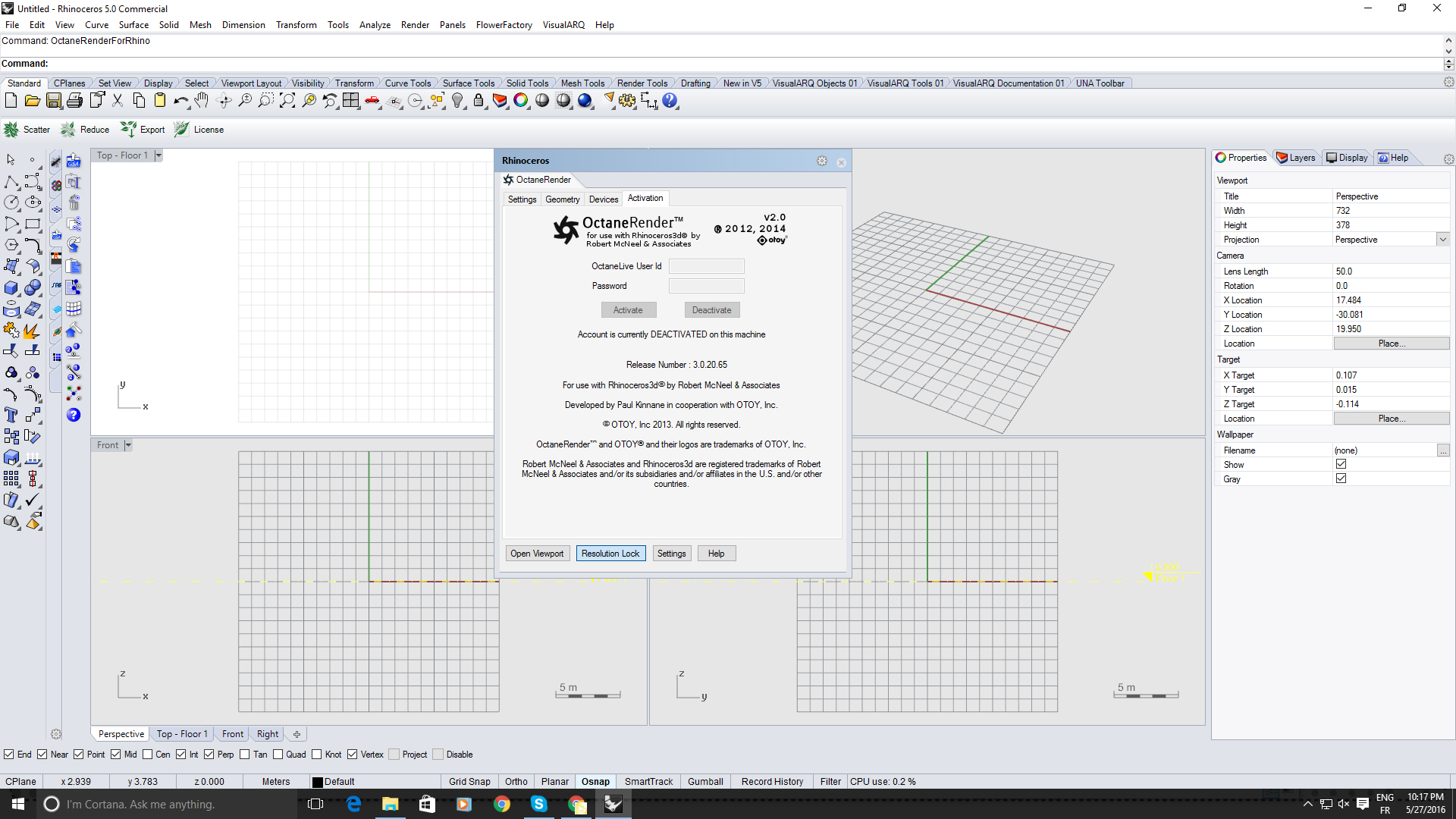Open the Four Viewports layout icon
1456x819 pixels.
tap(351, 101)
